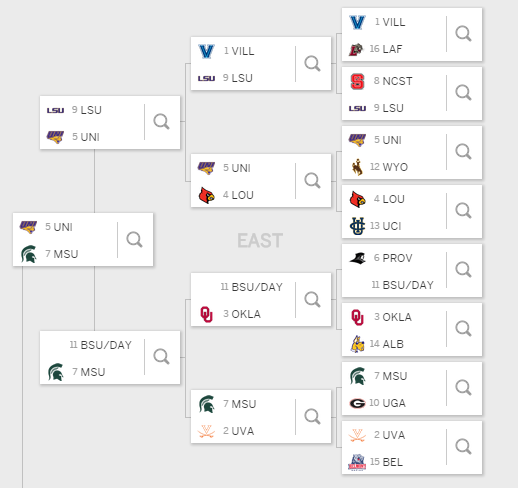
Task: View details for UNI vs WYO game
Action: (x=463, y=152)
